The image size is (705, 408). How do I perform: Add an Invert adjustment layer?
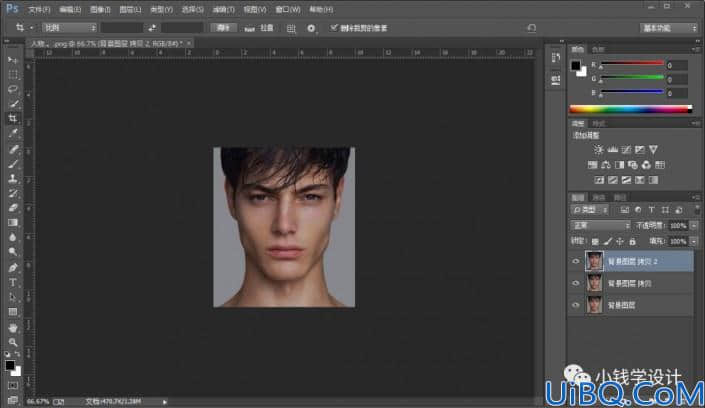[x=599, y=180]
